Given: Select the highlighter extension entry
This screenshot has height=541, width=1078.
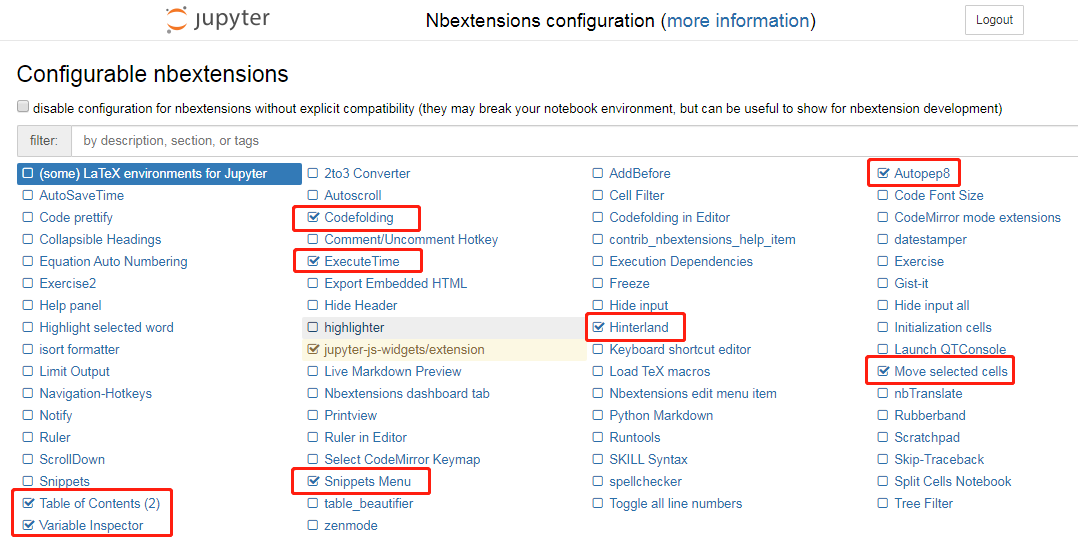Looking at the screenshot, I should click(354, 327).
